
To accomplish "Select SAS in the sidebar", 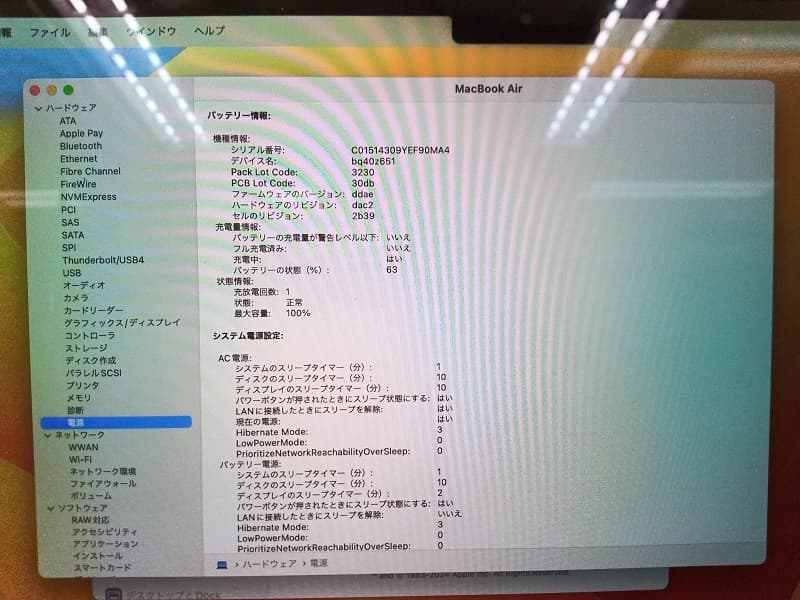I will 70,222.
